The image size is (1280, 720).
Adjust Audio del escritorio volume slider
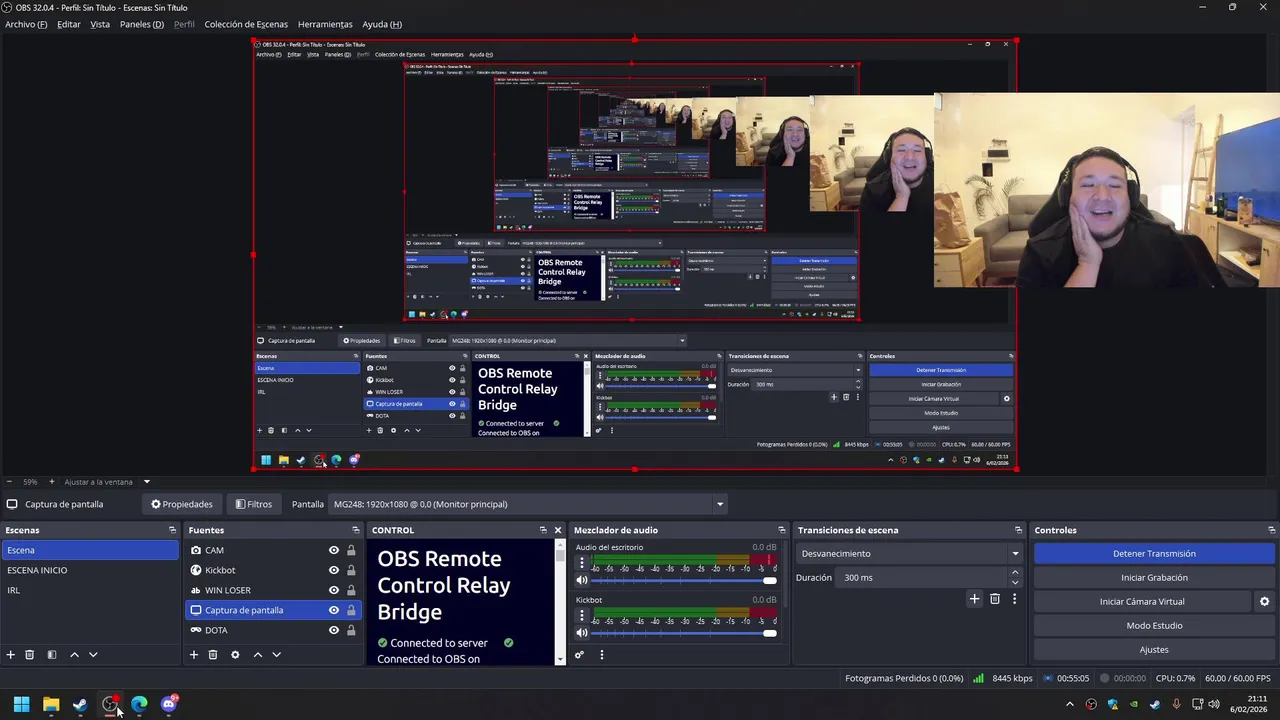coord(684,580)
